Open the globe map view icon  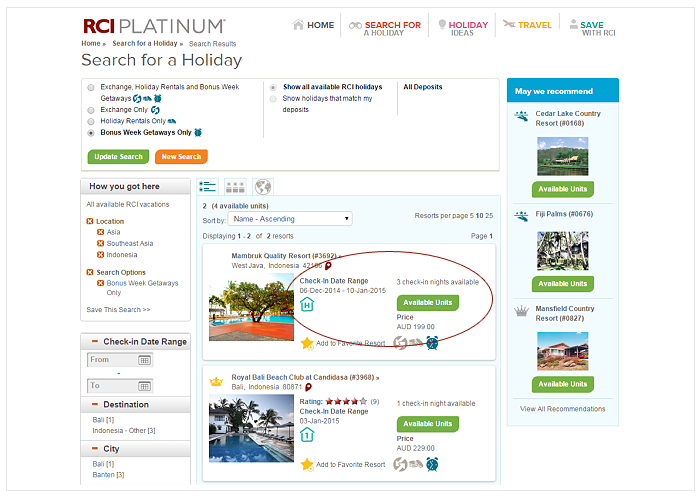point(263,187)
